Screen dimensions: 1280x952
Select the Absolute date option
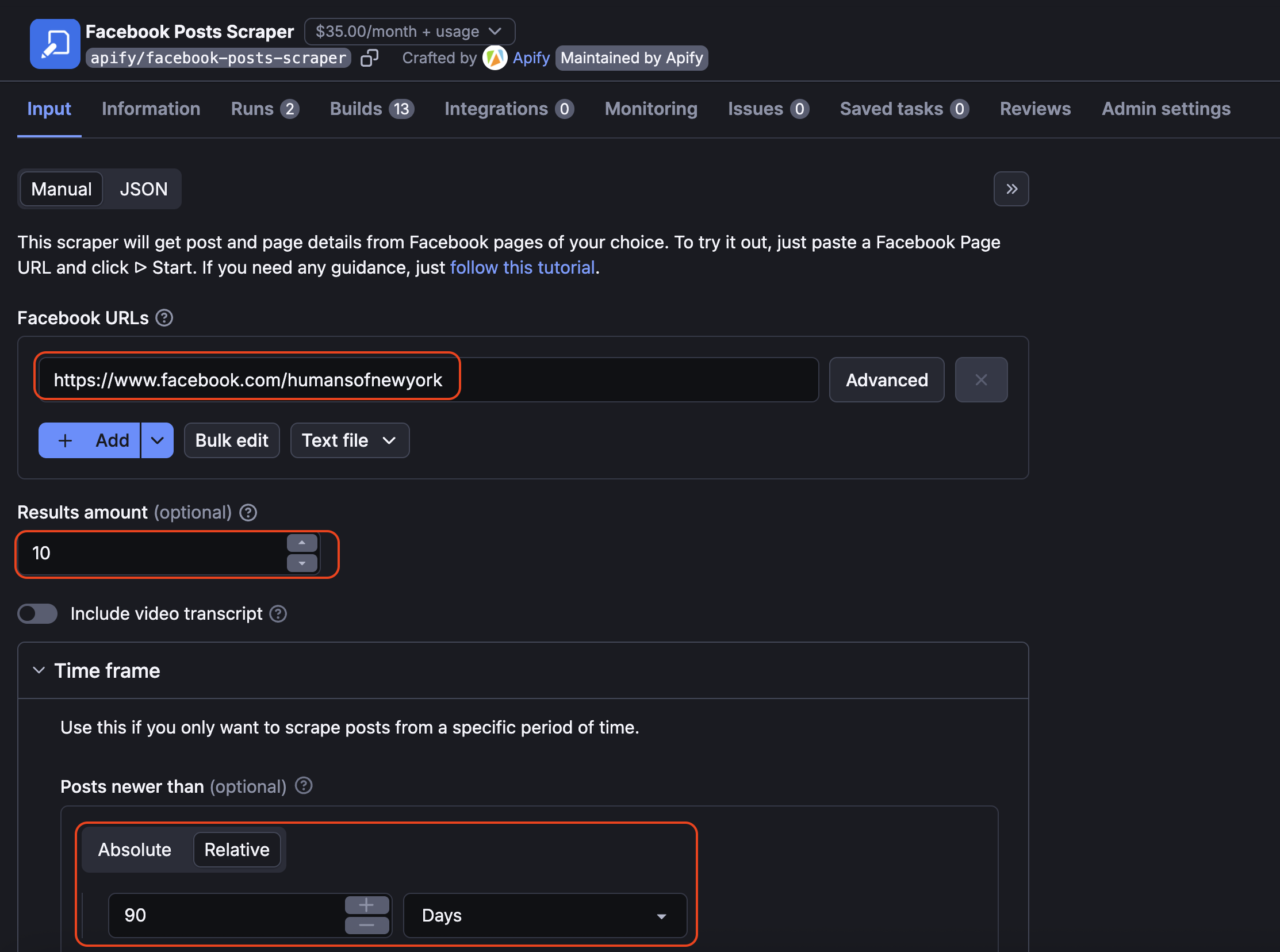(x=135, y=850)
